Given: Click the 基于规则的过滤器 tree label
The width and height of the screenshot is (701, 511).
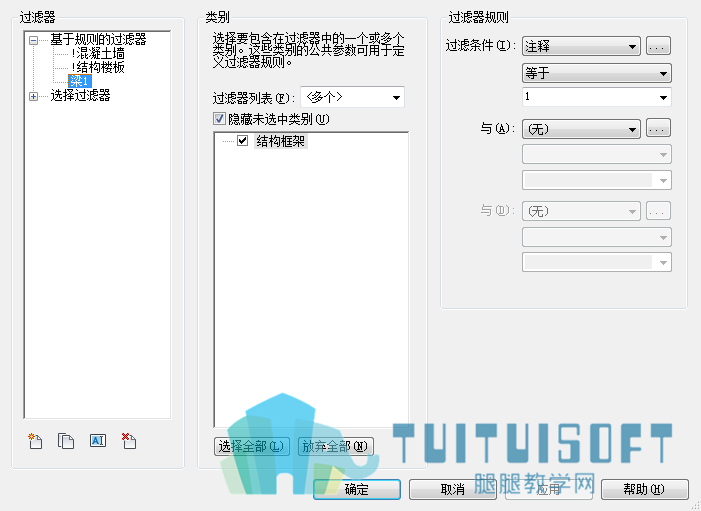Looking at the screenshot, I should click(x=98, y=39).
